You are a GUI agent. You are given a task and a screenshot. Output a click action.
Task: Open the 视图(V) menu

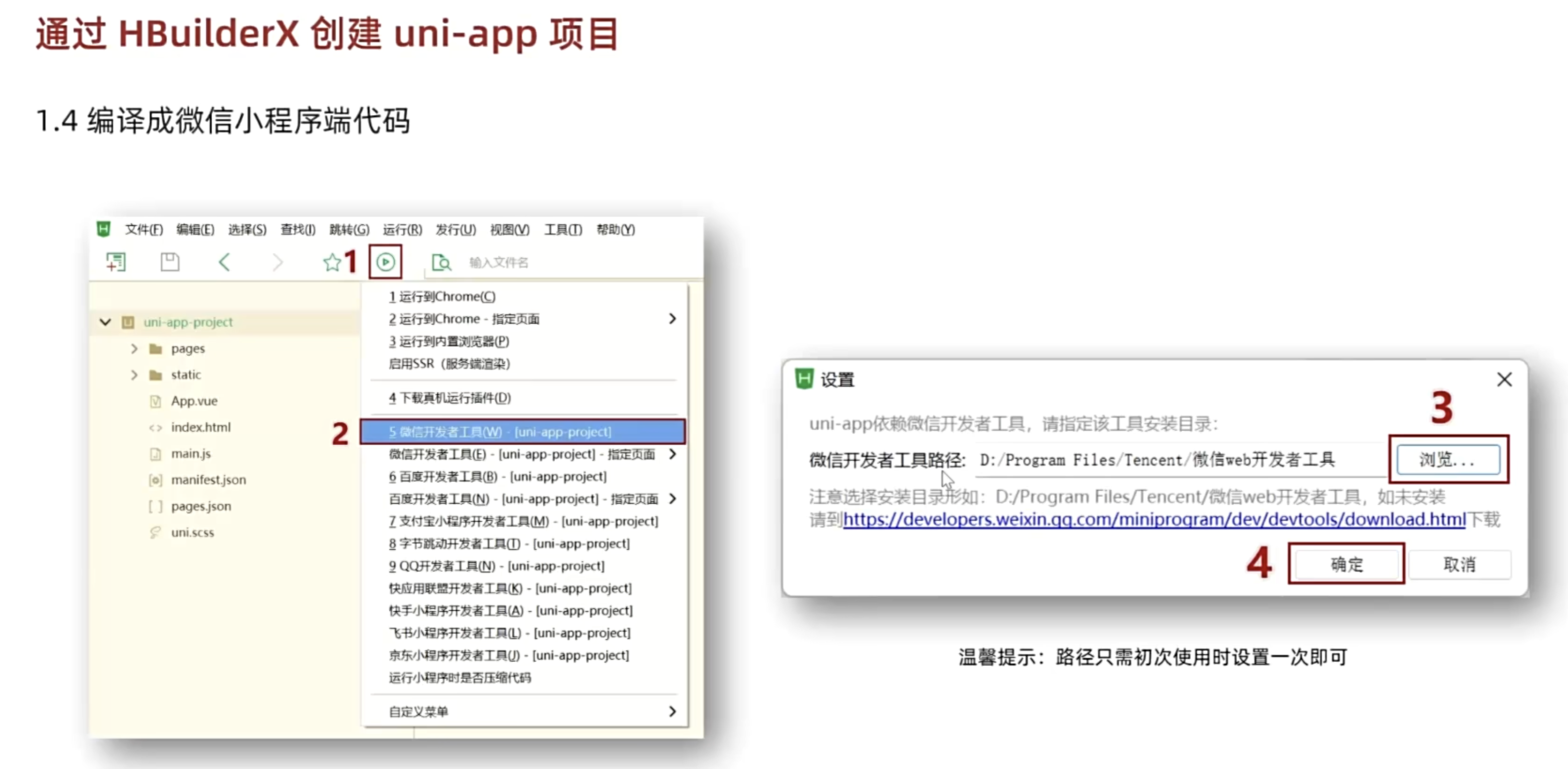[x=510, y=229]
